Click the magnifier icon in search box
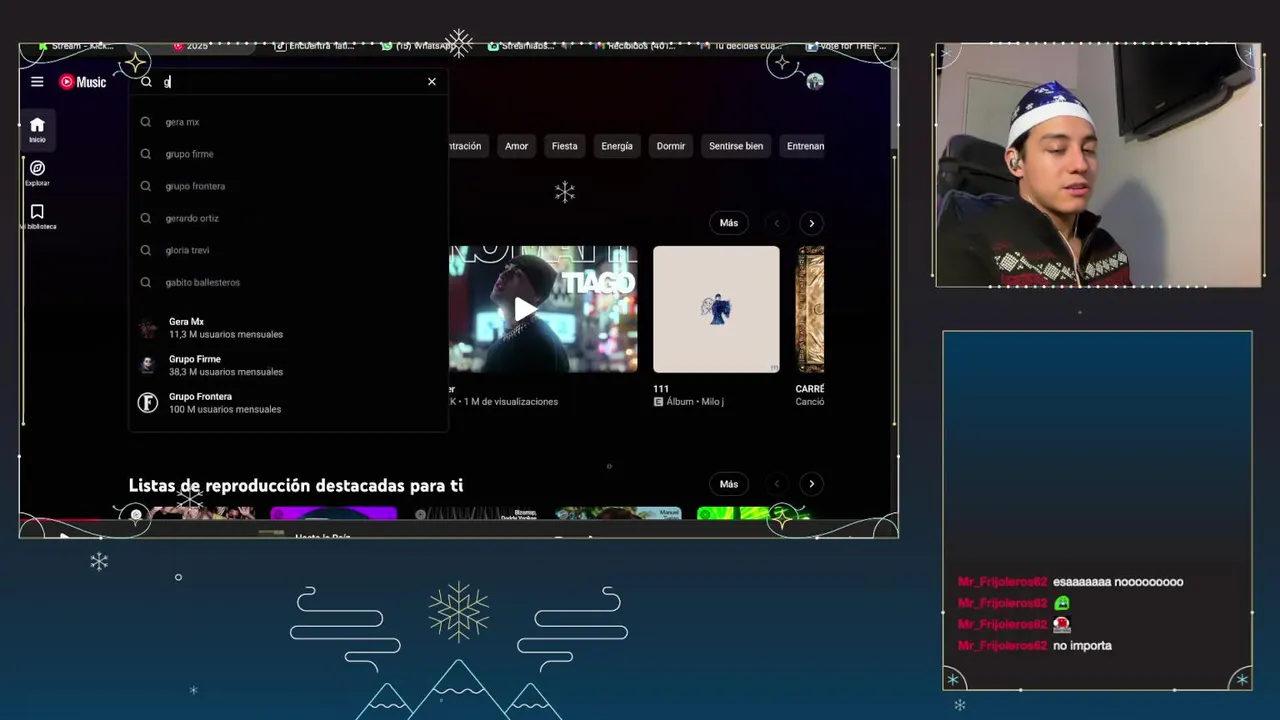Viewport: 1280px width, 720px height. [x=146, y=82]
